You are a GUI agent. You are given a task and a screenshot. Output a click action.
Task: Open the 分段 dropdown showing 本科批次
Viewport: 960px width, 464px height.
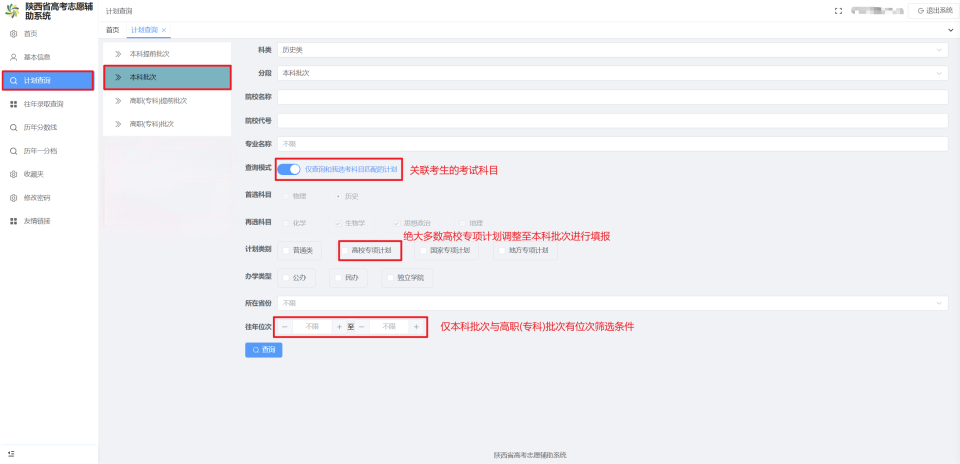pos(613,73)
